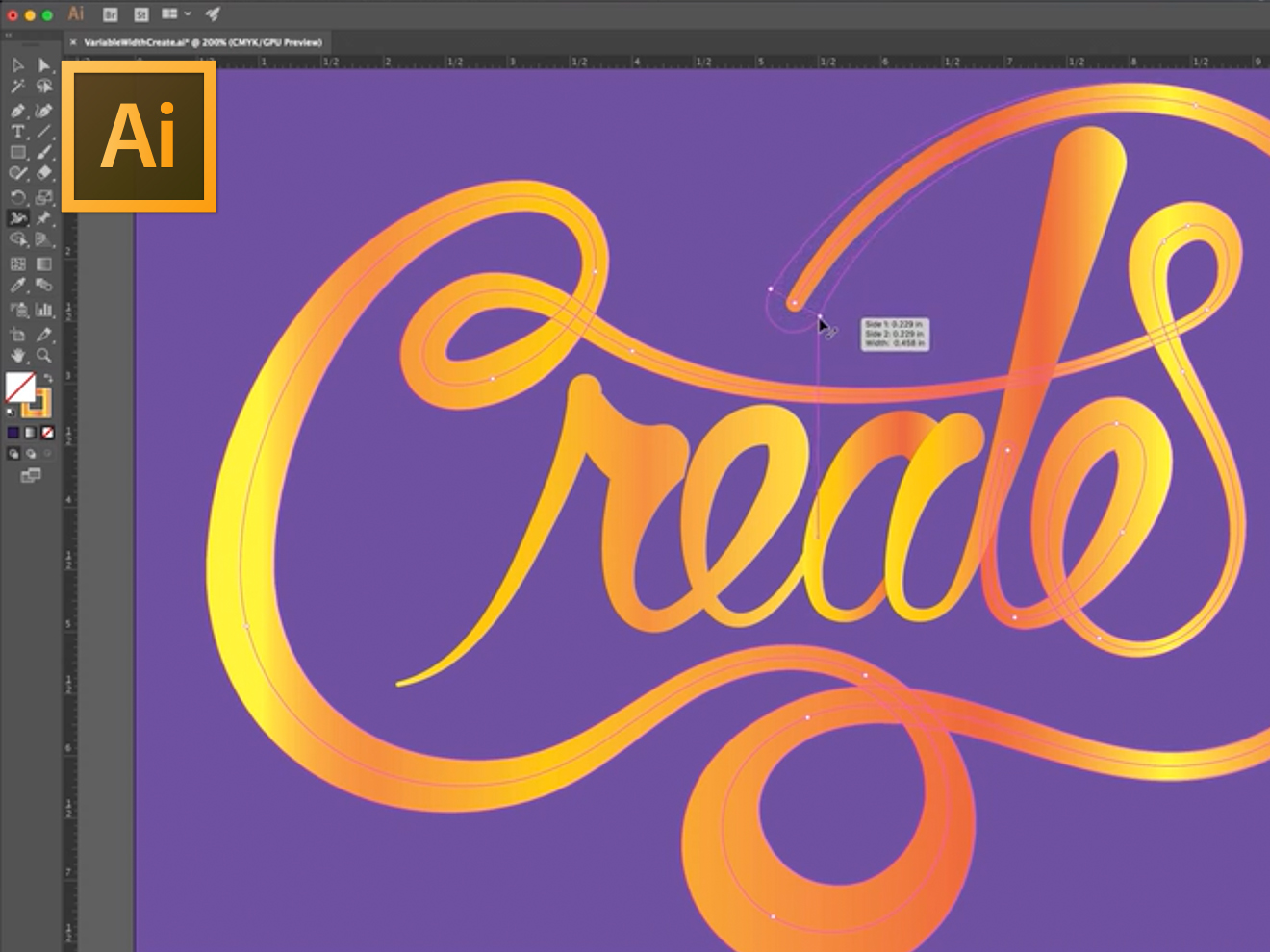
Task: Swap fill and stroke colors arrow
Action: click(x=47, y=378)
